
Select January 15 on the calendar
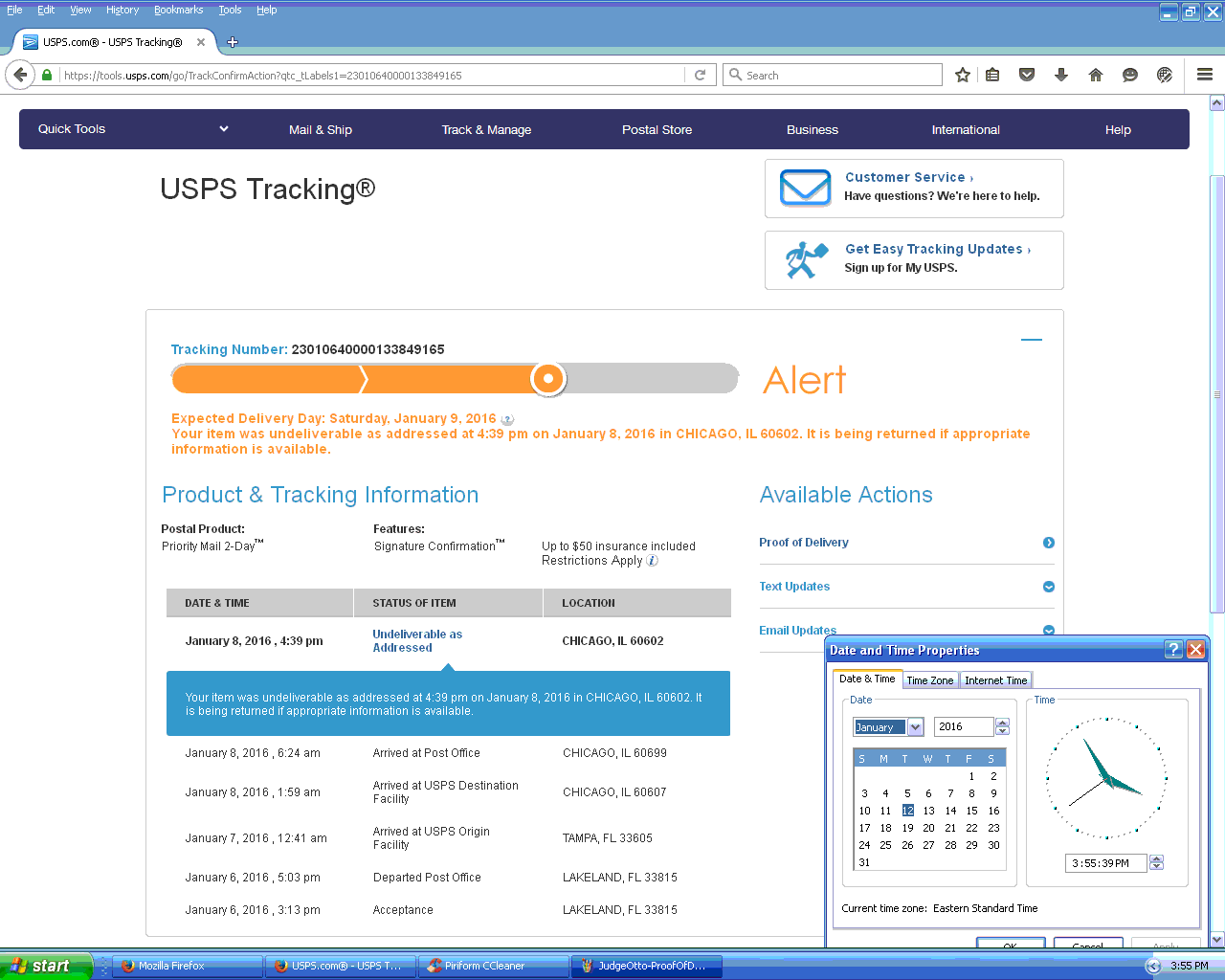point(971,811)
